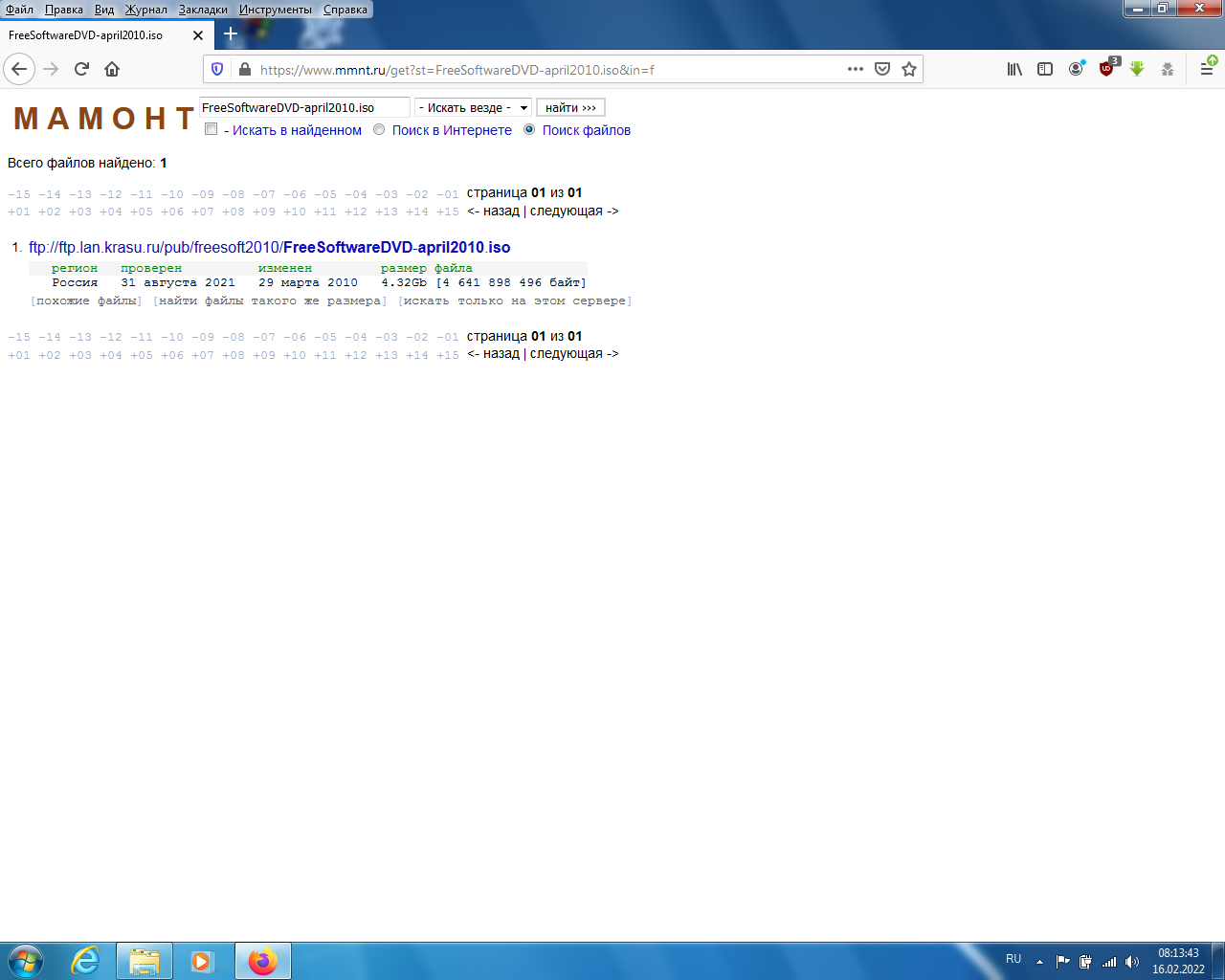Image resolution: width=1225 pixels, height=980 pixels.
Task: Reload the current page
Action: coord(81,69)
